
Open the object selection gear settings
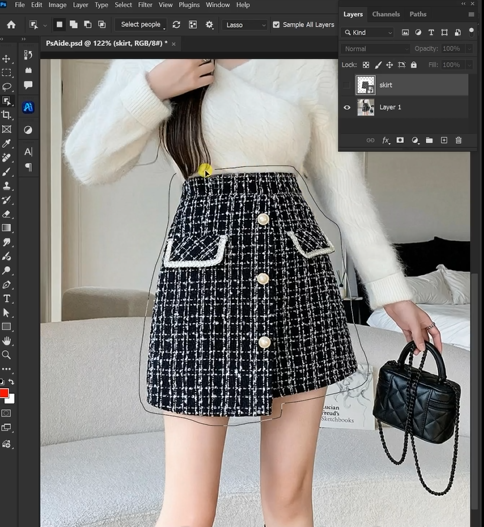click(x=209, y=25)
